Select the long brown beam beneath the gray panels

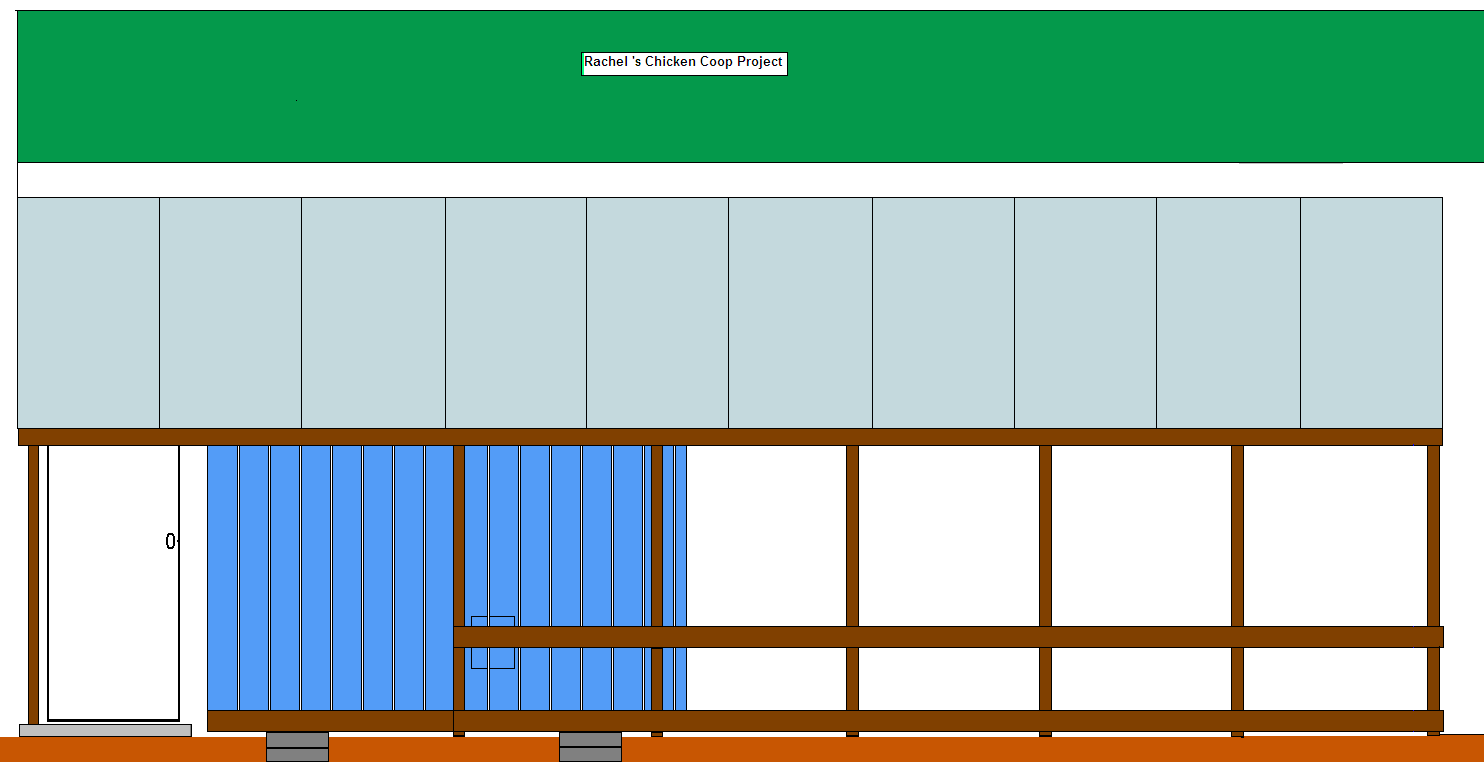730,437
